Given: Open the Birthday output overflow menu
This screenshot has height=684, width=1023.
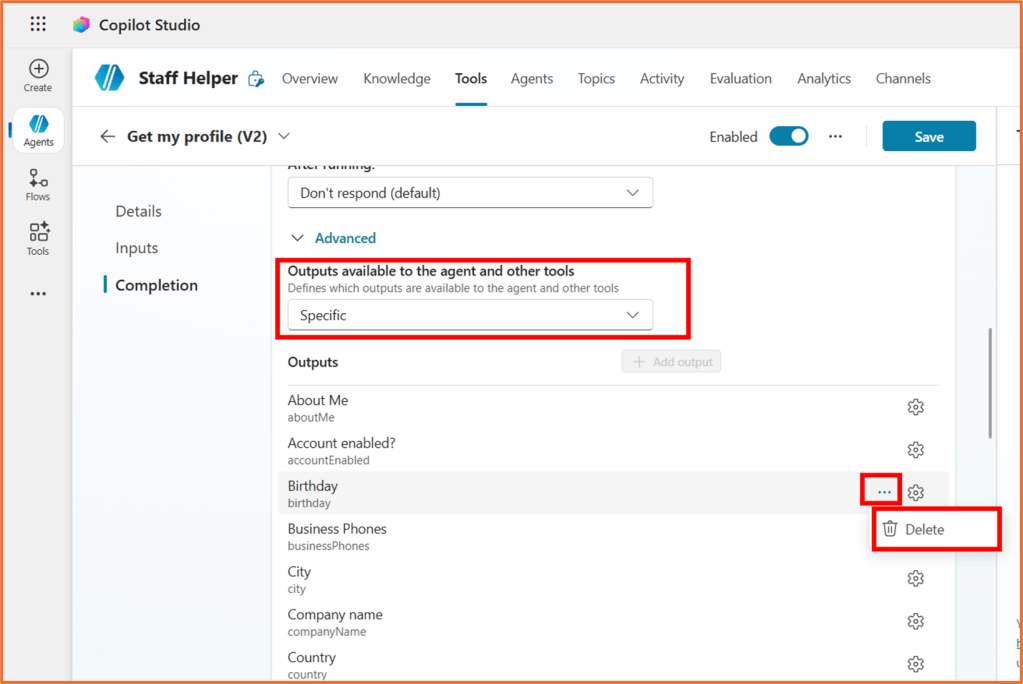Looking at the screenshot, I should [880, 491].
